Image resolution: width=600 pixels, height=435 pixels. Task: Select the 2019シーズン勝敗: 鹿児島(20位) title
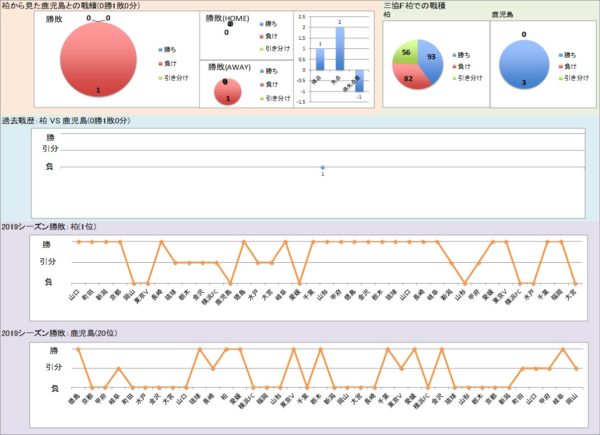coord(54,332)
